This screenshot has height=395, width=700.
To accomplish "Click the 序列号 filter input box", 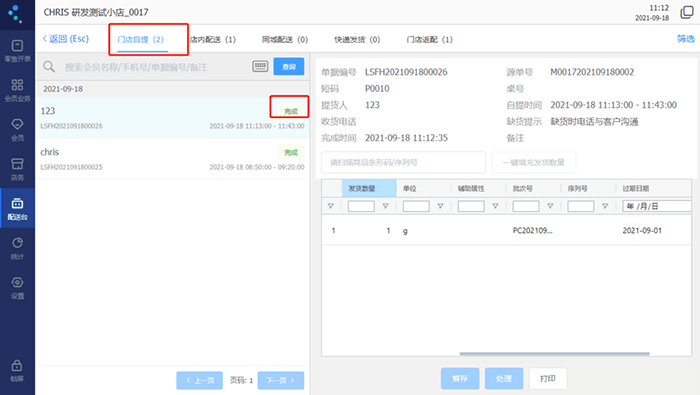I will pos(581,206).
